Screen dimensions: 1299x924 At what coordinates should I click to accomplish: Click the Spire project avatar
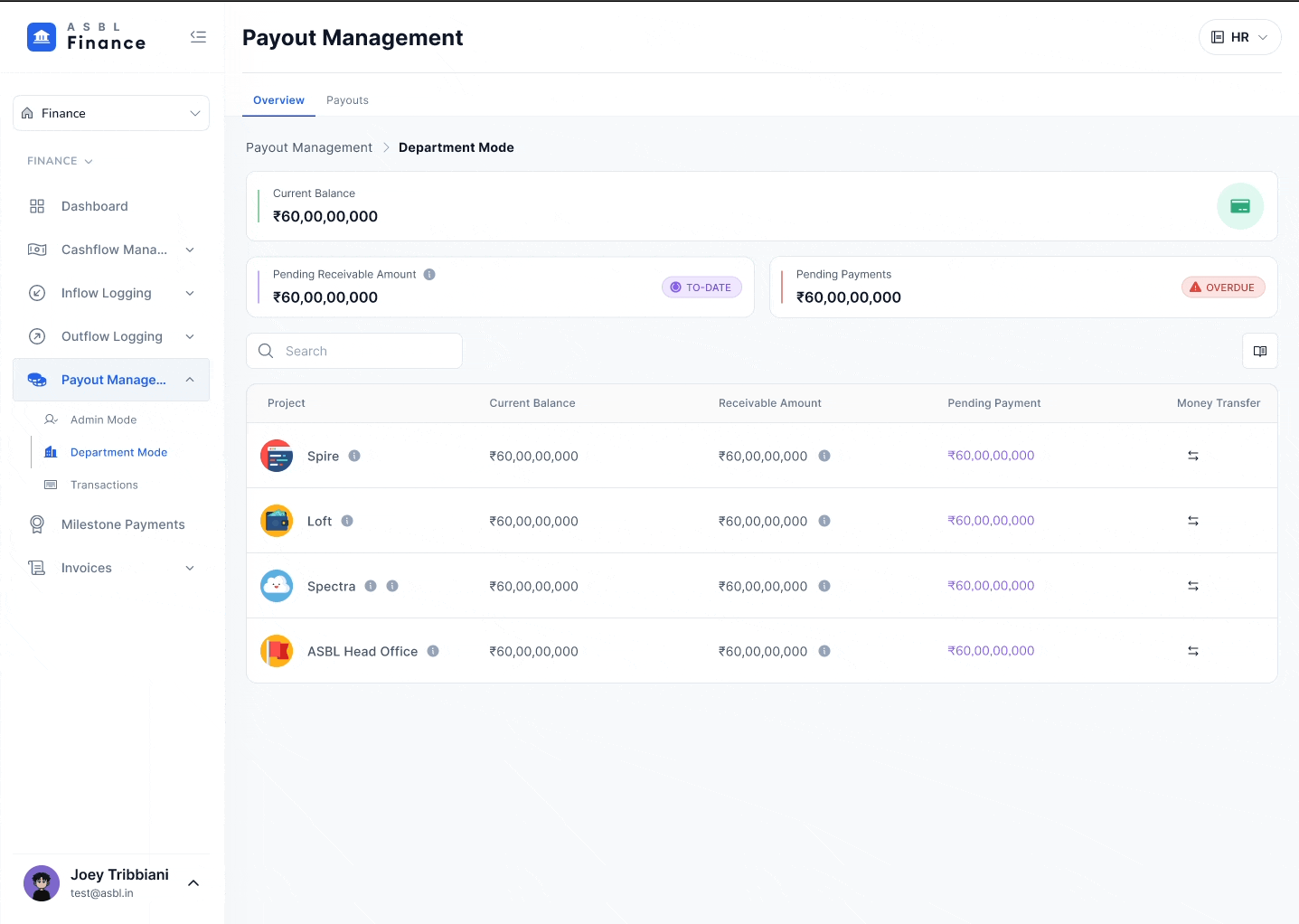click(x=277, y=456)
